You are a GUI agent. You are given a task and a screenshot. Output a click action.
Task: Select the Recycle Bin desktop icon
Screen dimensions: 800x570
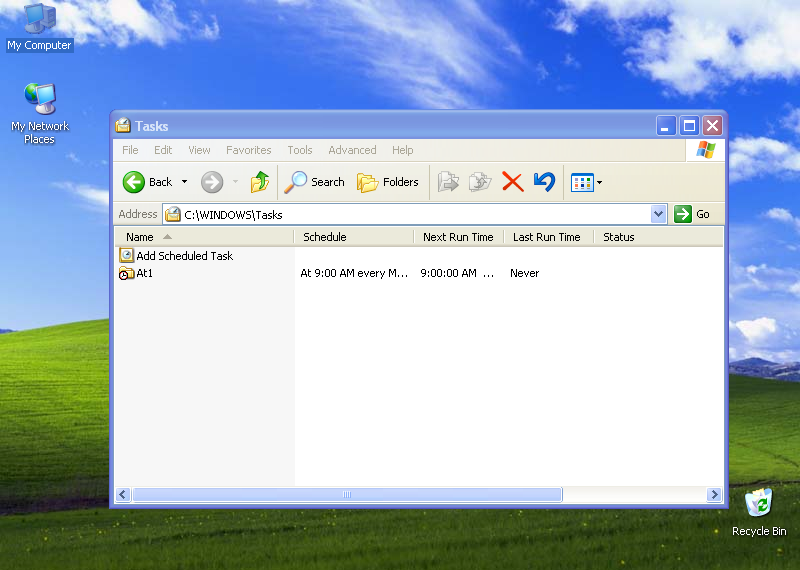759,512
